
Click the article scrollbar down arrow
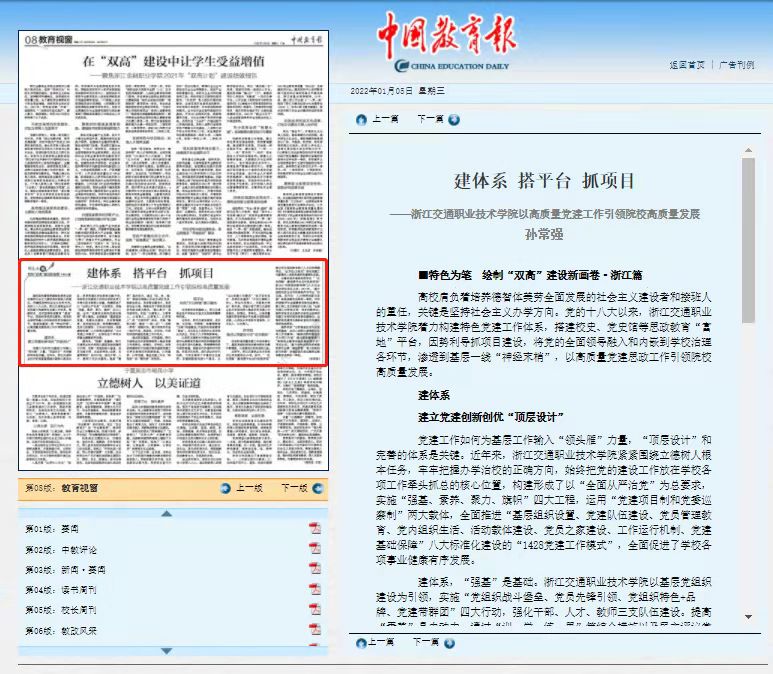click(748, 617)
